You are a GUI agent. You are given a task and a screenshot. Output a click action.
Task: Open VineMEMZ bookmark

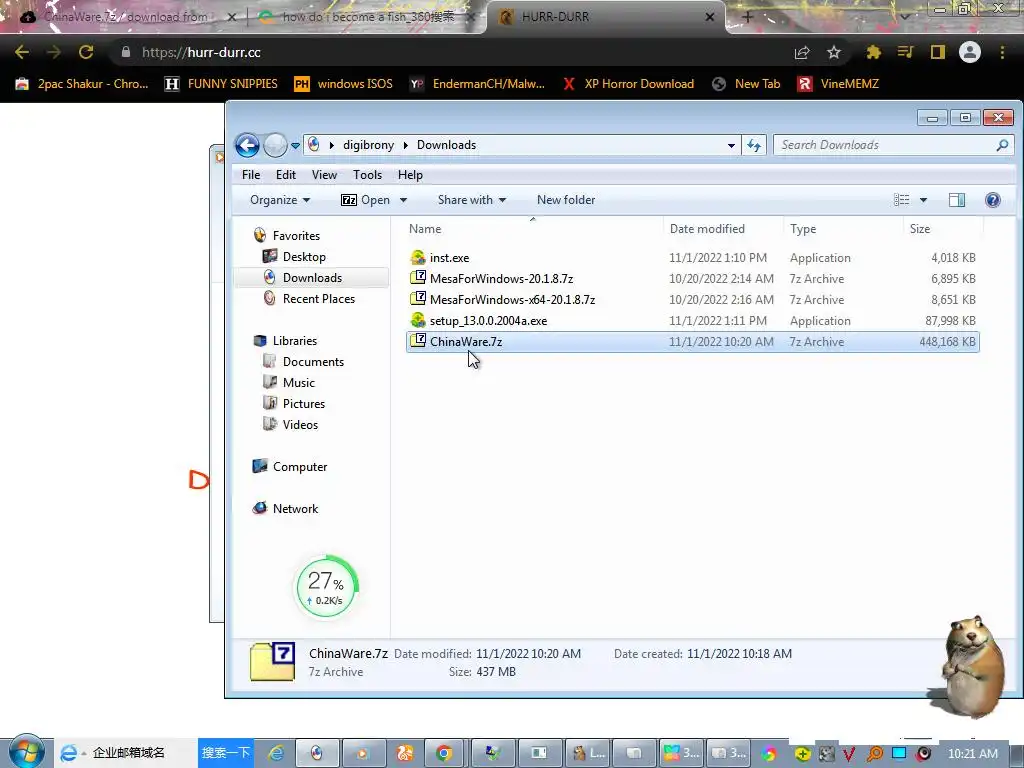[x=839, y=84]
